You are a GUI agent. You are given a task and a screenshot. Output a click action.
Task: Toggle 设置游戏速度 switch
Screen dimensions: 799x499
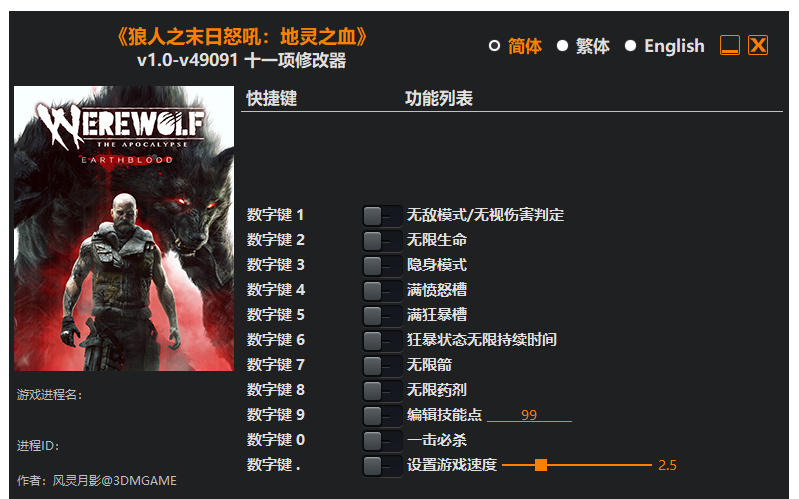point(382,465)
